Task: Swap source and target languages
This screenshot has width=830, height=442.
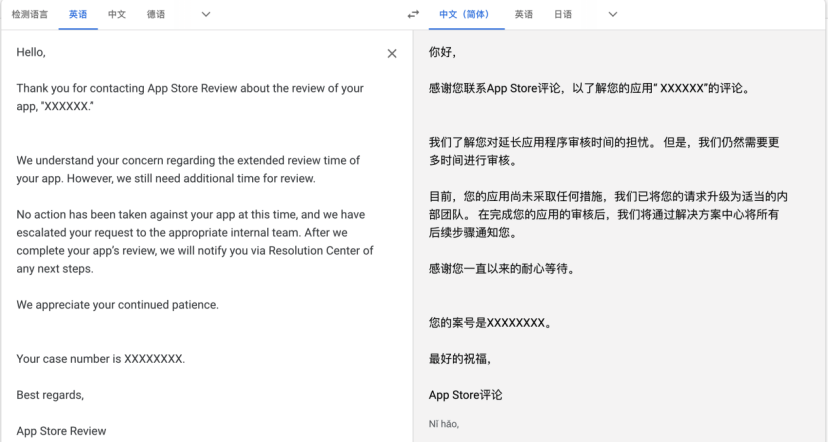Action: [x=413, y=14]
